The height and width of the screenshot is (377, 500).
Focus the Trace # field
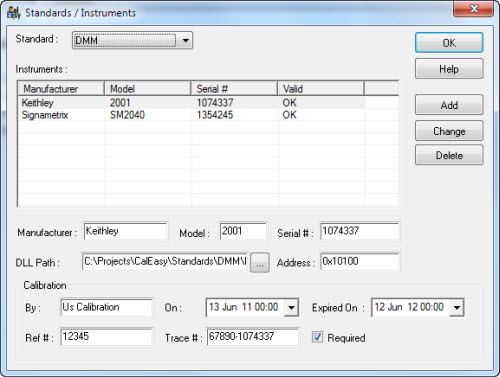pyautogui.click(x=253, y=337)
